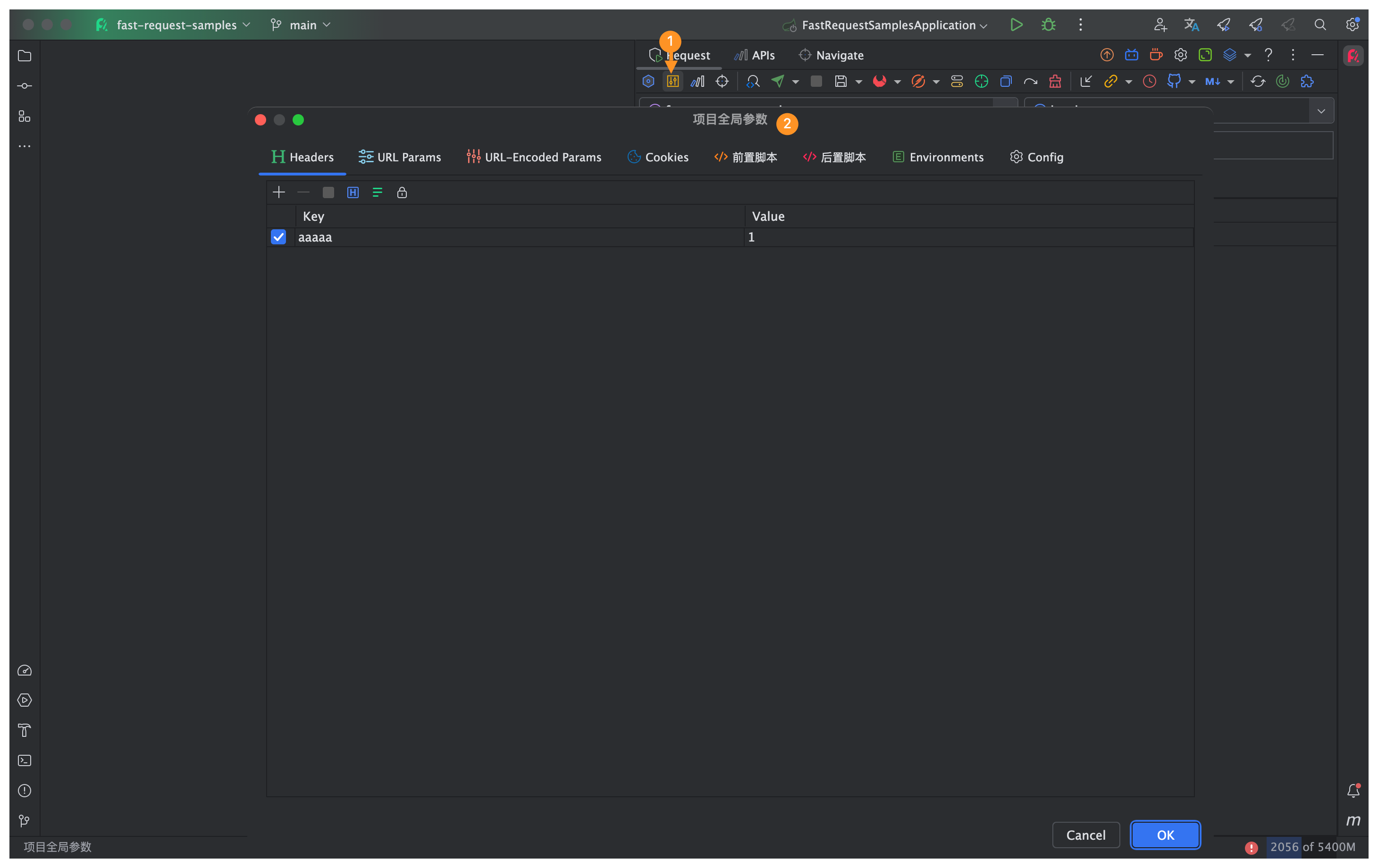The height and width of the screenshot is (868, 1378).
Task: Click the project global parameters sliders icon
Action: coord(672,81)
